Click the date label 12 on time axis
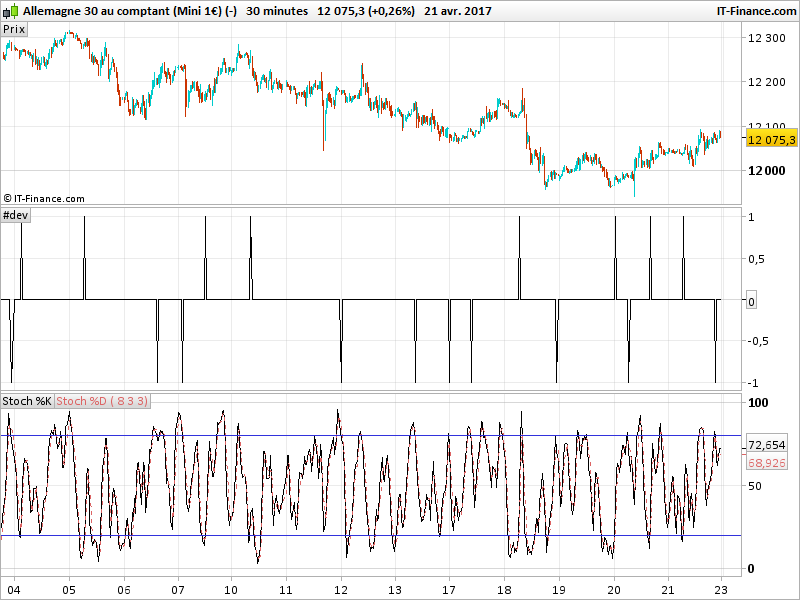800x600 pixels. click(x=341, y=590)
